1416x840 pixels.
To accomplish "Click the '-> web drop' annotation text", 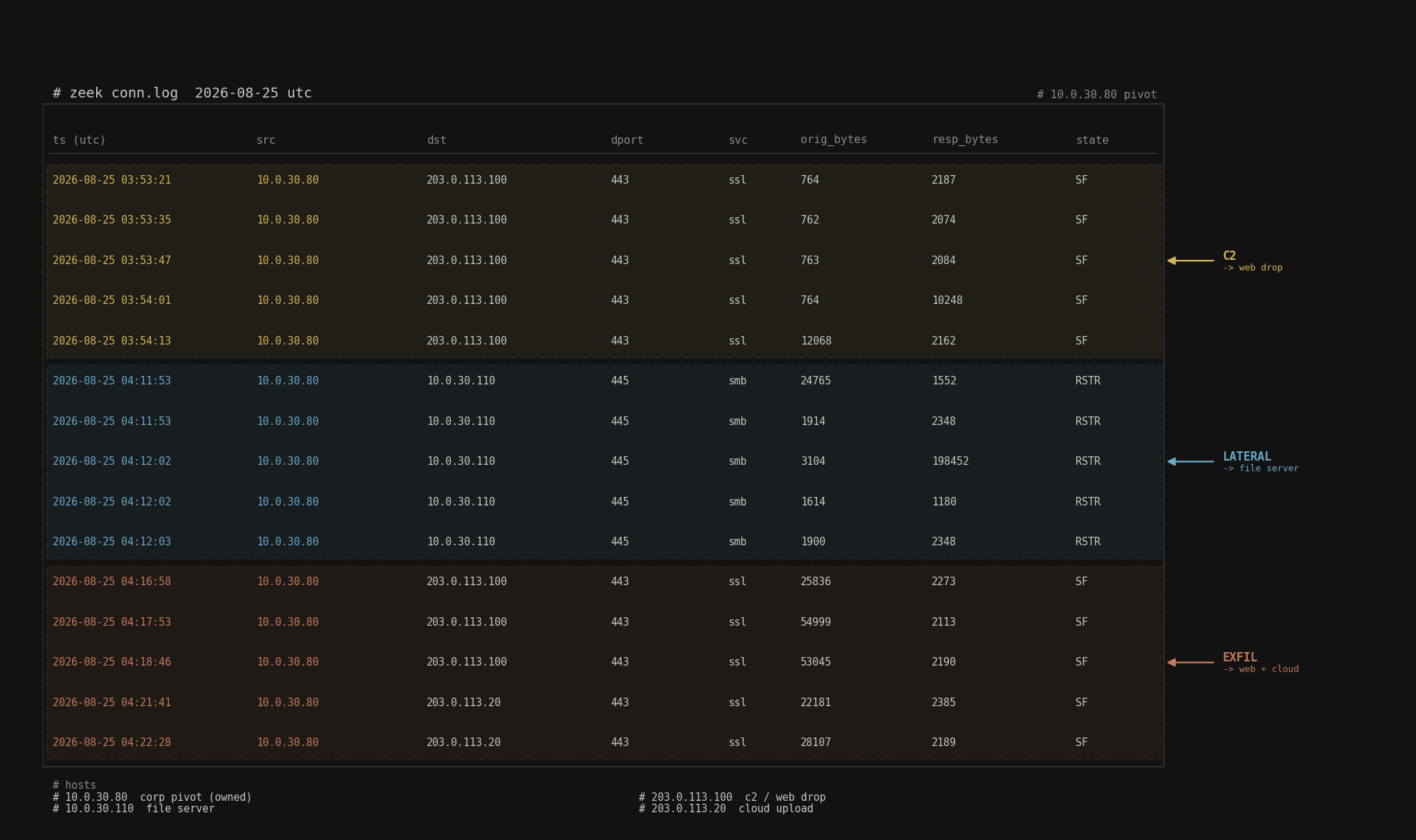I will (1252, 268).
